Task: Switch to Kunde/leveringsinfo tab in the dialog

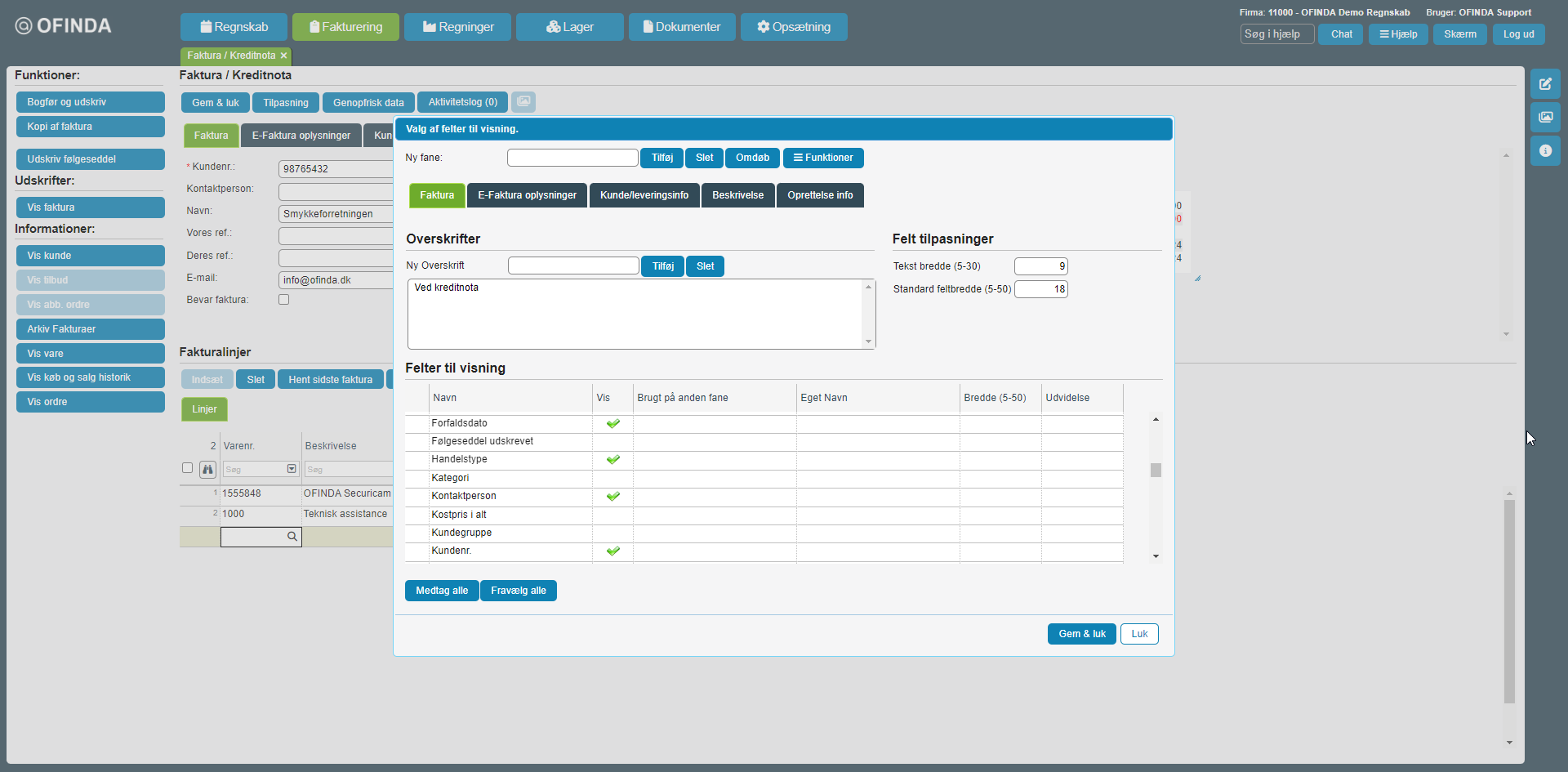Action: (644, 195)
